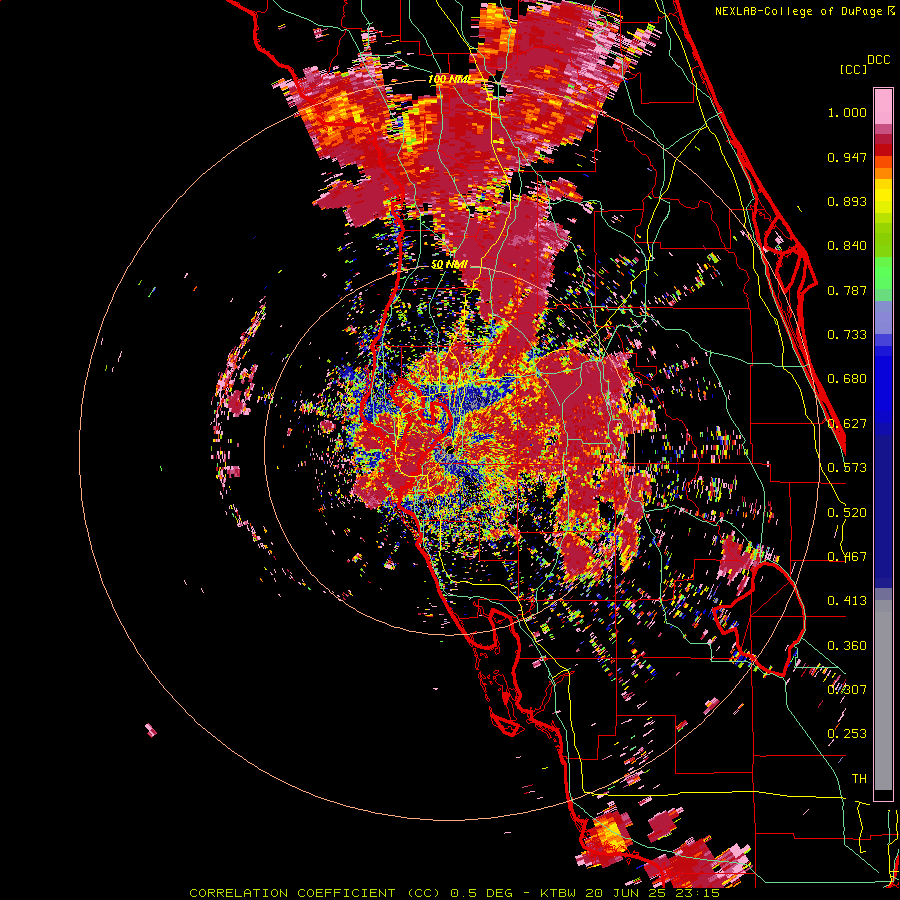Select the 0.253 legend value

click(847, 734)
